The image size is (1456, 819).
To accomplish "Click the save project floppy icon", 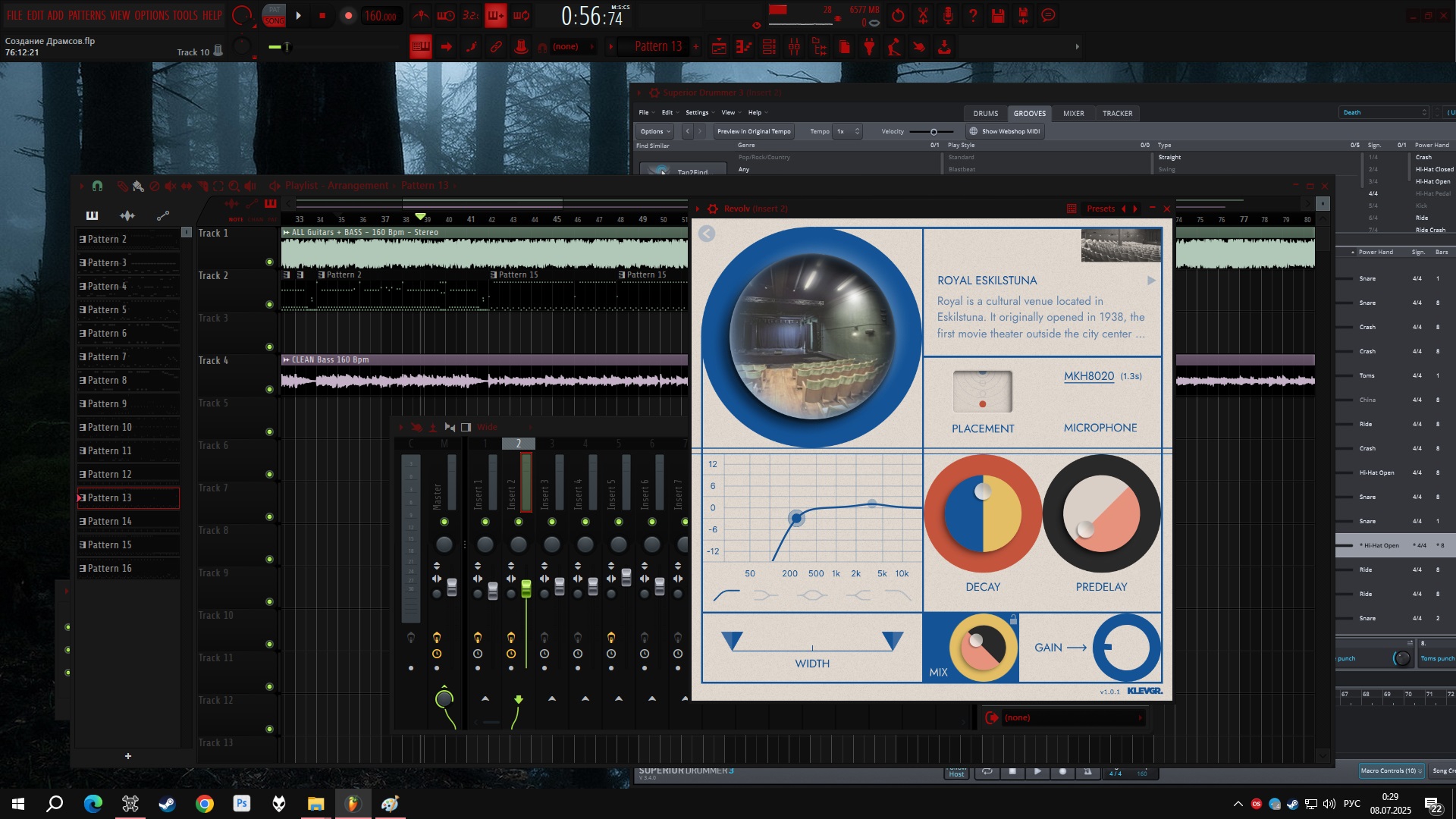I will [998, 15].
